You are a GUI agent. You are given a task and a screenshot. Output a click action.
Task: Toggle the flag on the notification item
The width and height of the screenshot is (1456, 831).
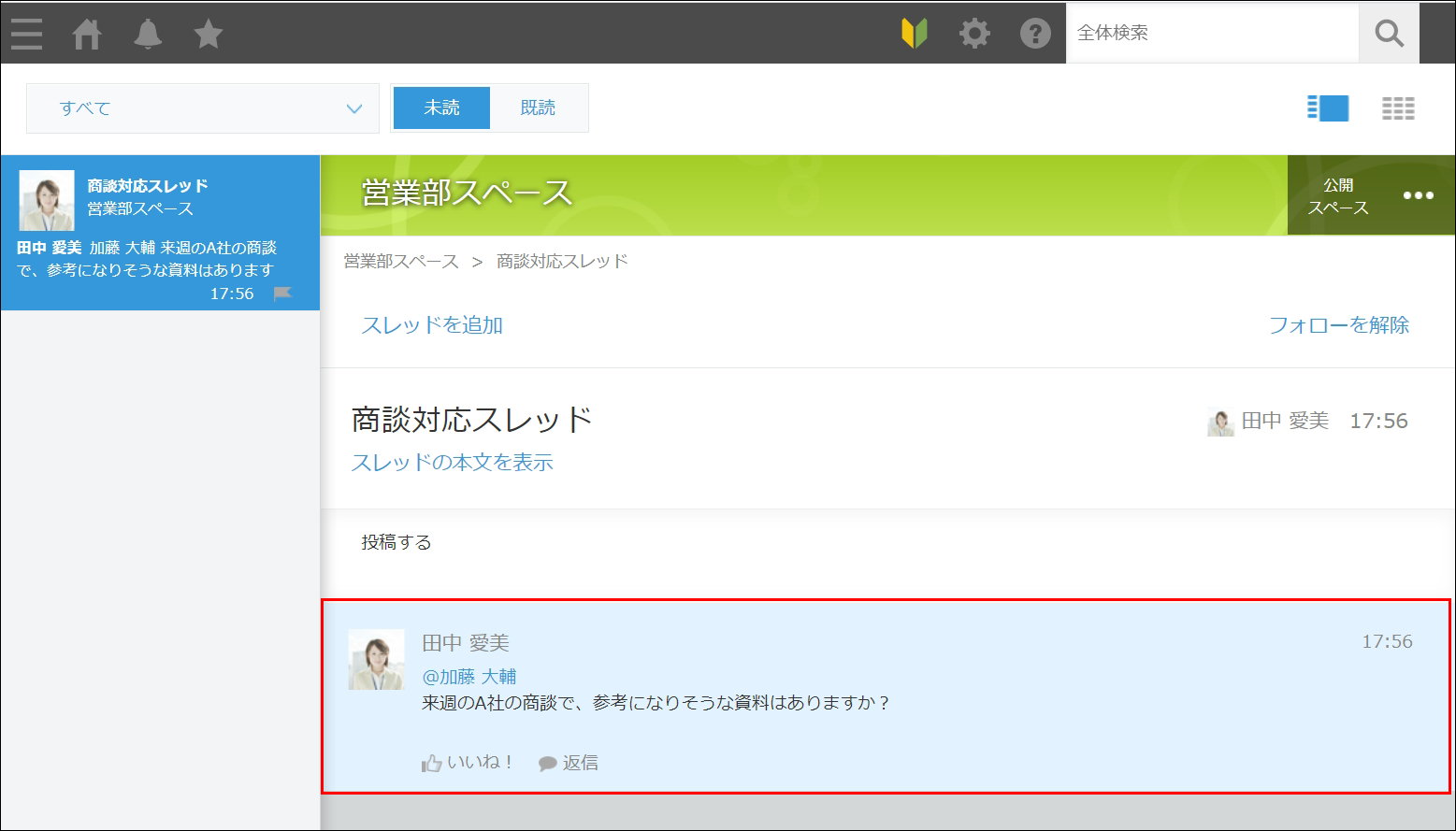pyautogui.click(x=285, y=294)
